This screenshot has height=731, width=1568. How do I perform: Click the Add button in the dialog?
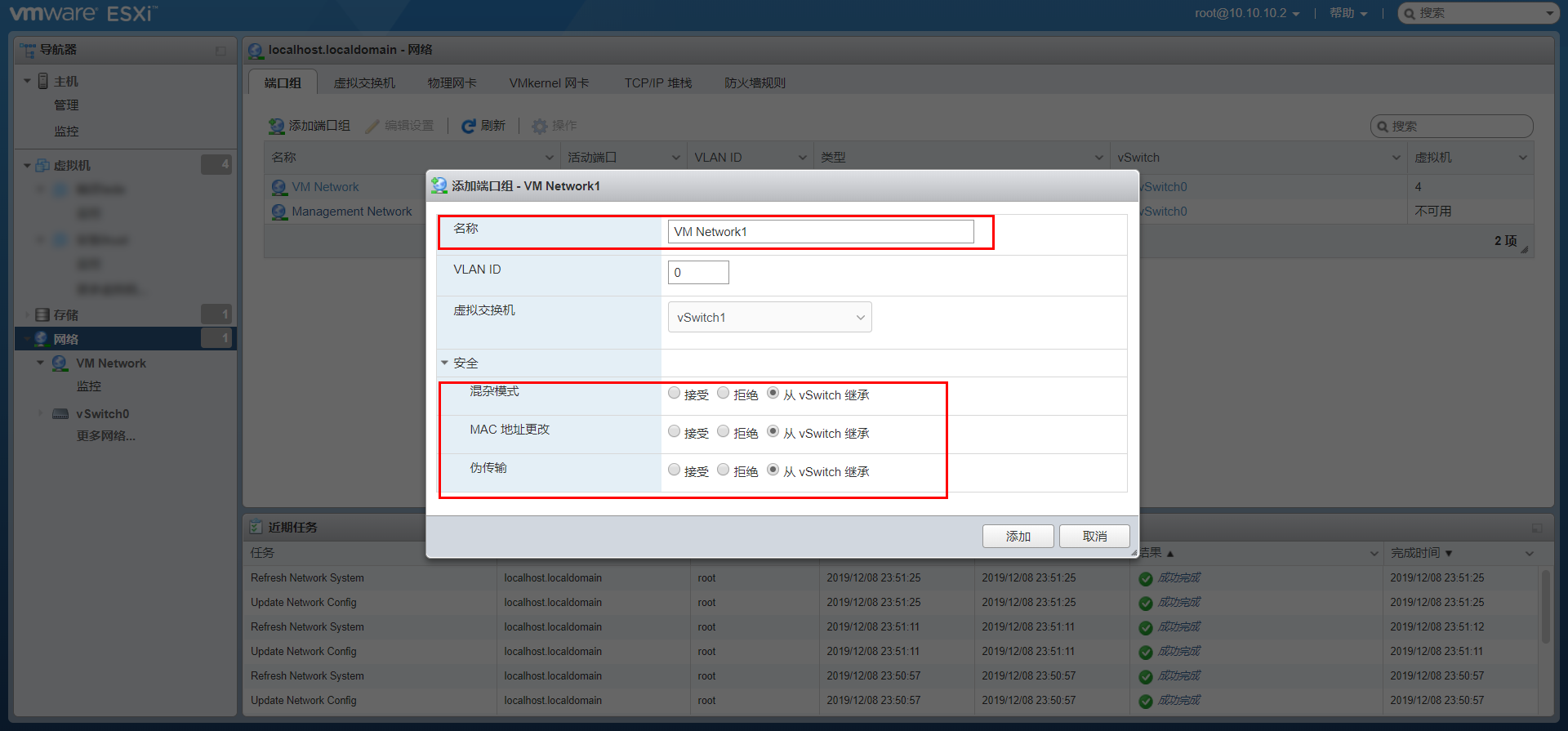point(1018,537)
